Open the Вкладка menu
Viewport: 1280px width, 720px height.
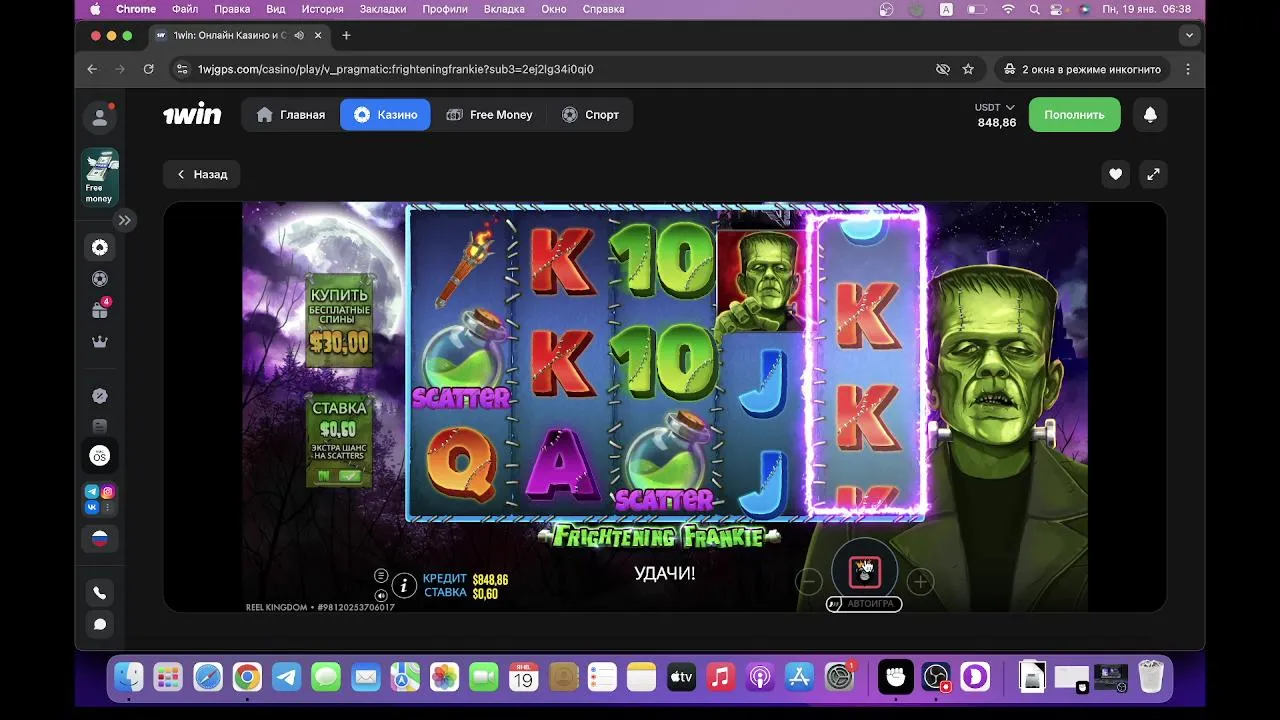click(504, 9)
